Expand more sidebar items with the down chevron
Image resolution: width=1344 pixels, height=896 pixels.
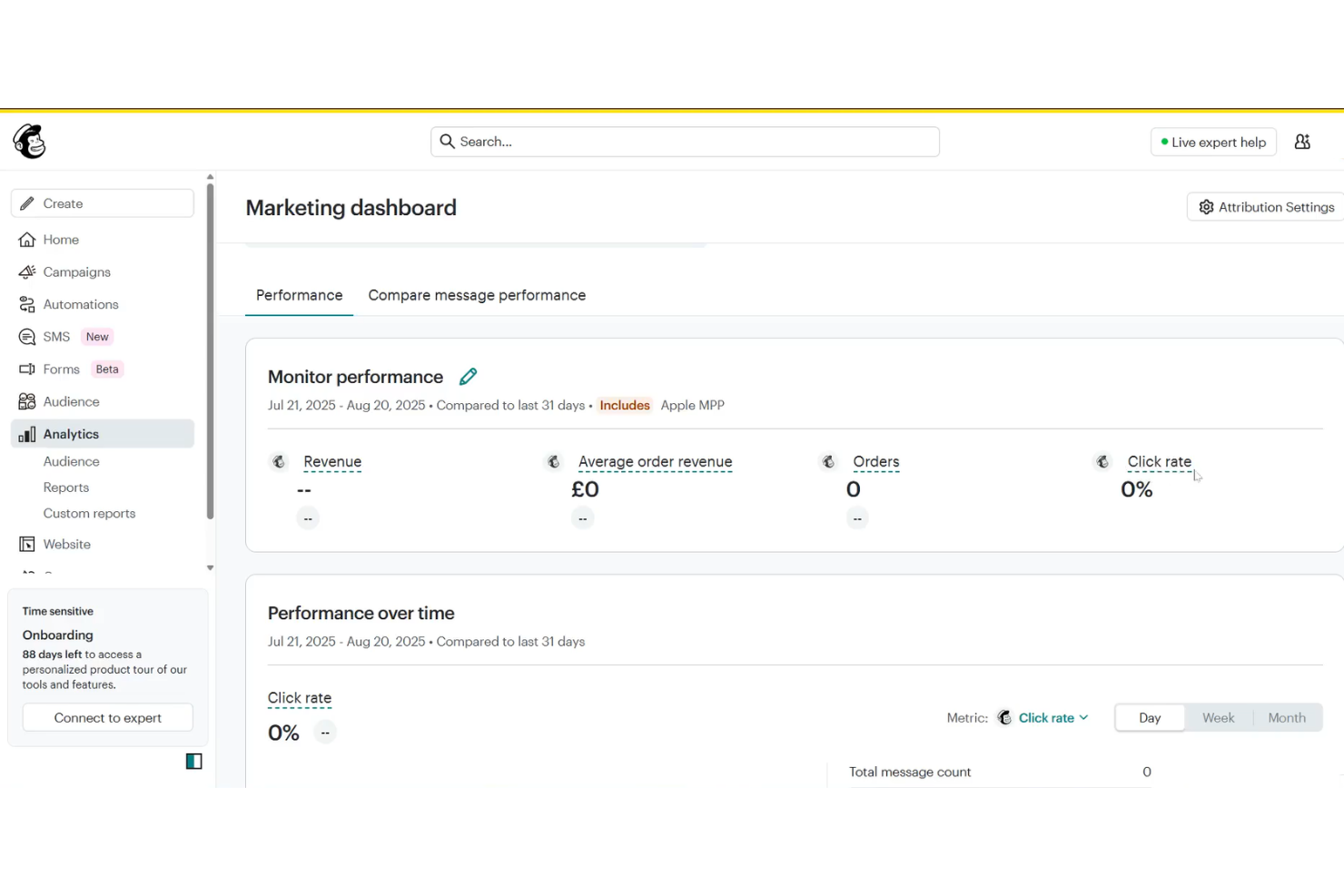[x=210, y=568]
